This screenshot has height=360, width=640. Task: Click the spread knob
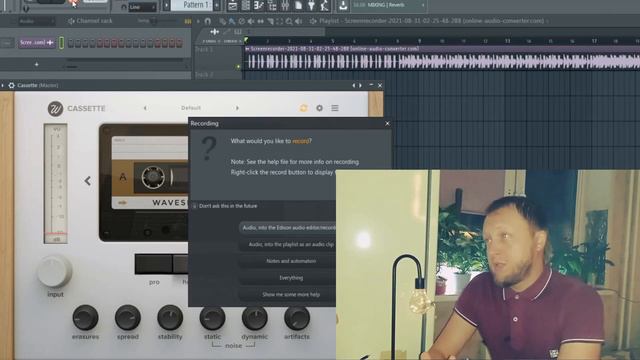tap(128, 318)
